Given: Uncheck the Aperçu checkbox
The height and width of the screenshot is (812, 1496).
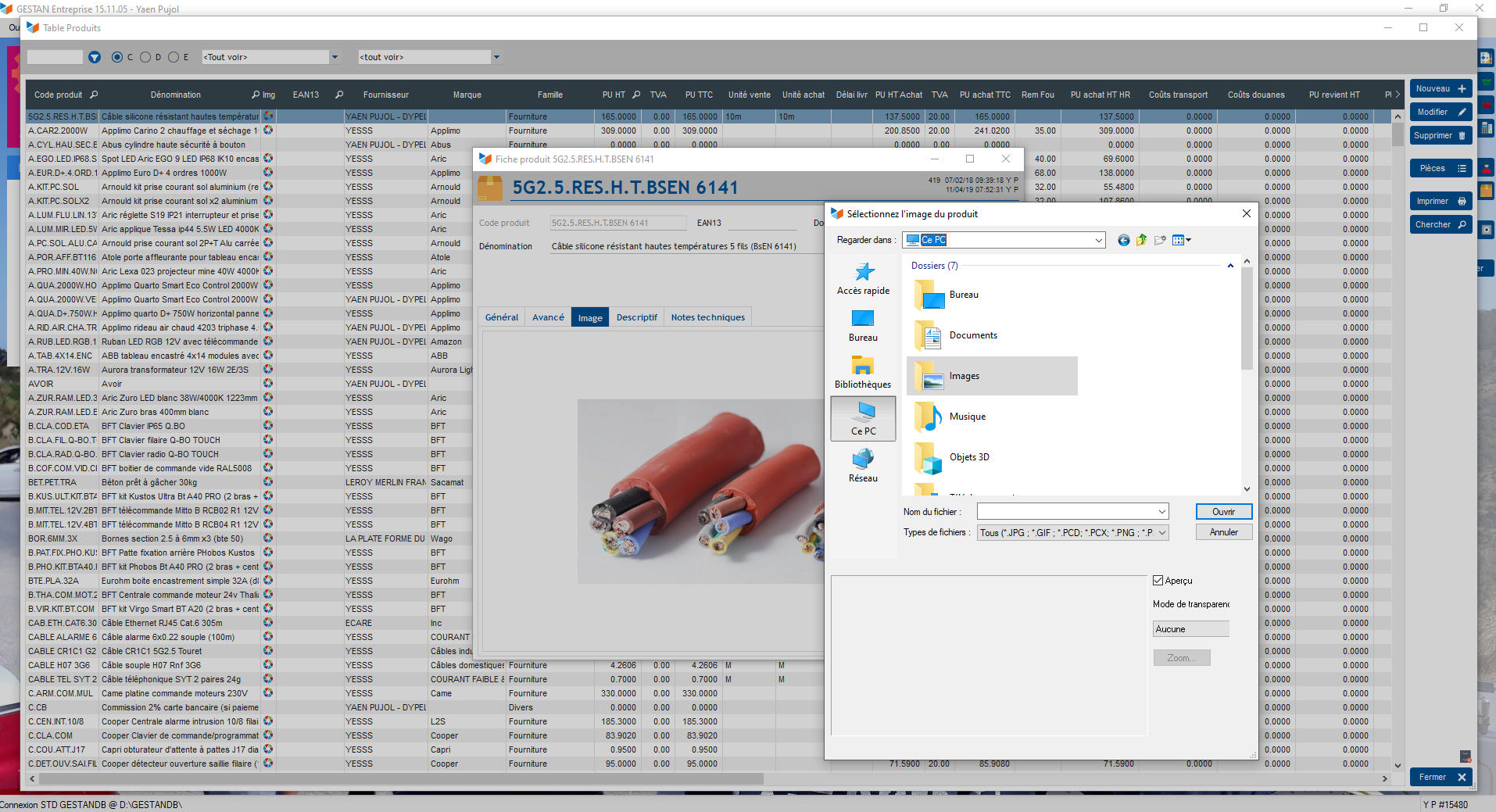Looking at the screenshot, I should pos(1158,581).
